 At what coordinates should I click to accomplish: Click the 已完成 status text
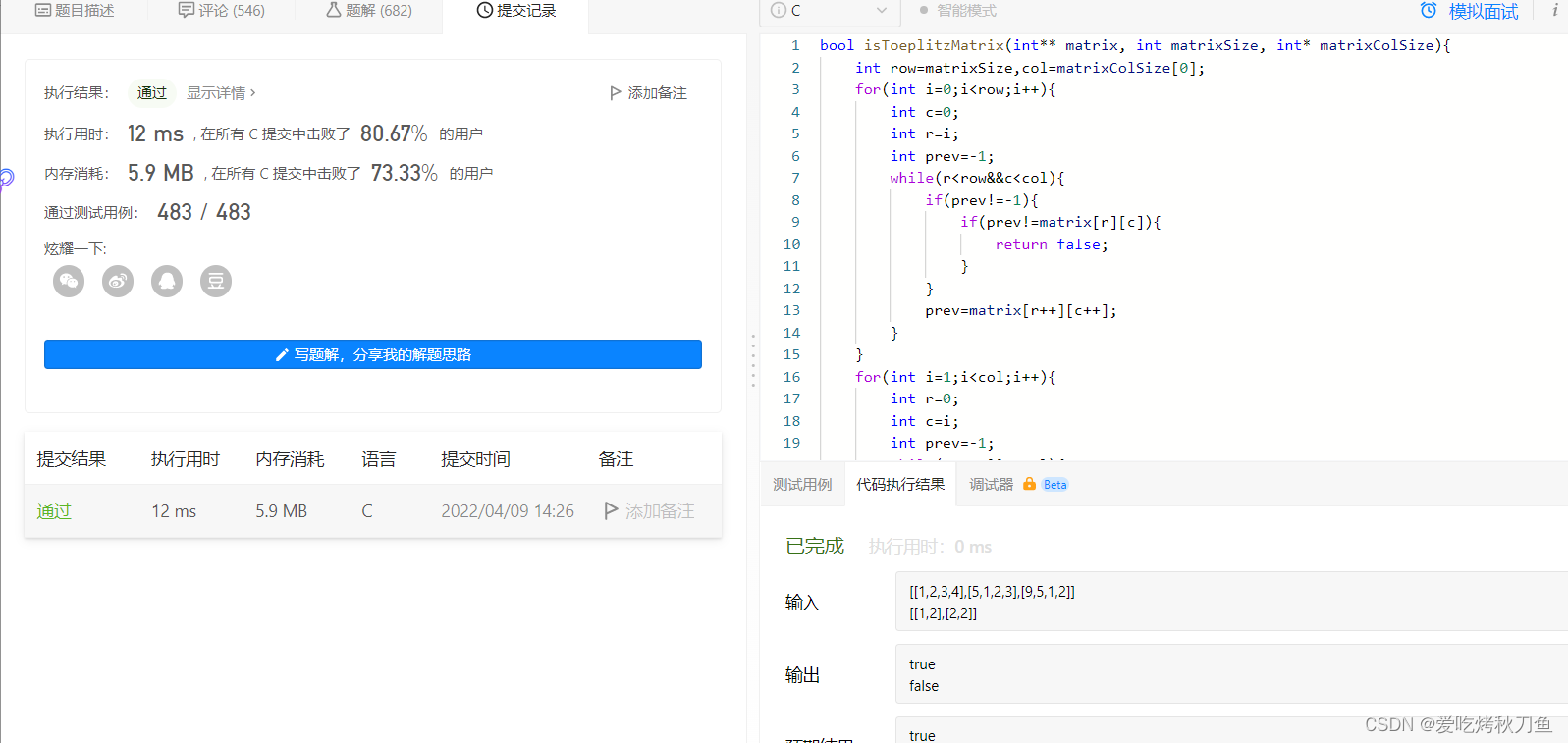click(x=815, y=546)
